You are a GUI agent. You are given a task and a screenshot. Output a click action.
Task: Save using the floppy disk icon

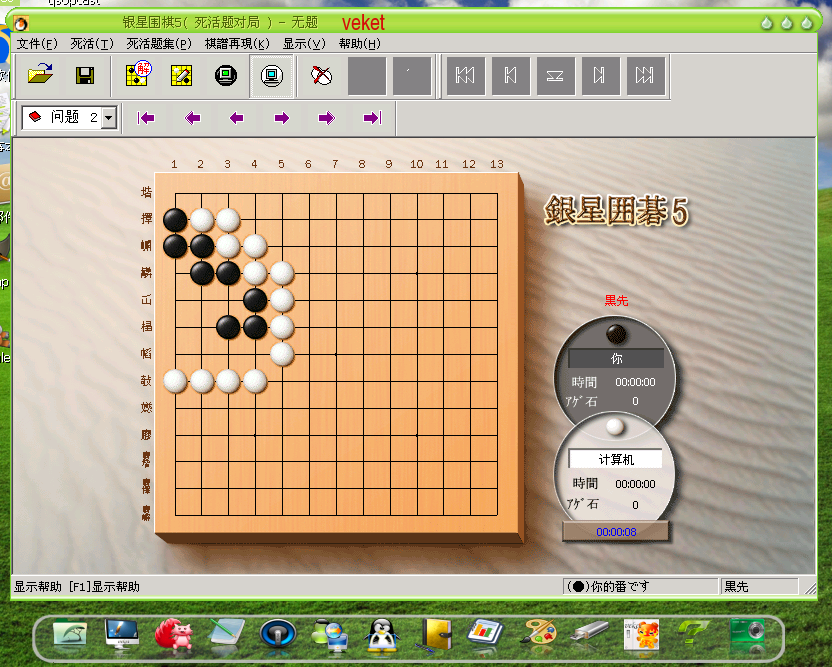coord(85,75)
